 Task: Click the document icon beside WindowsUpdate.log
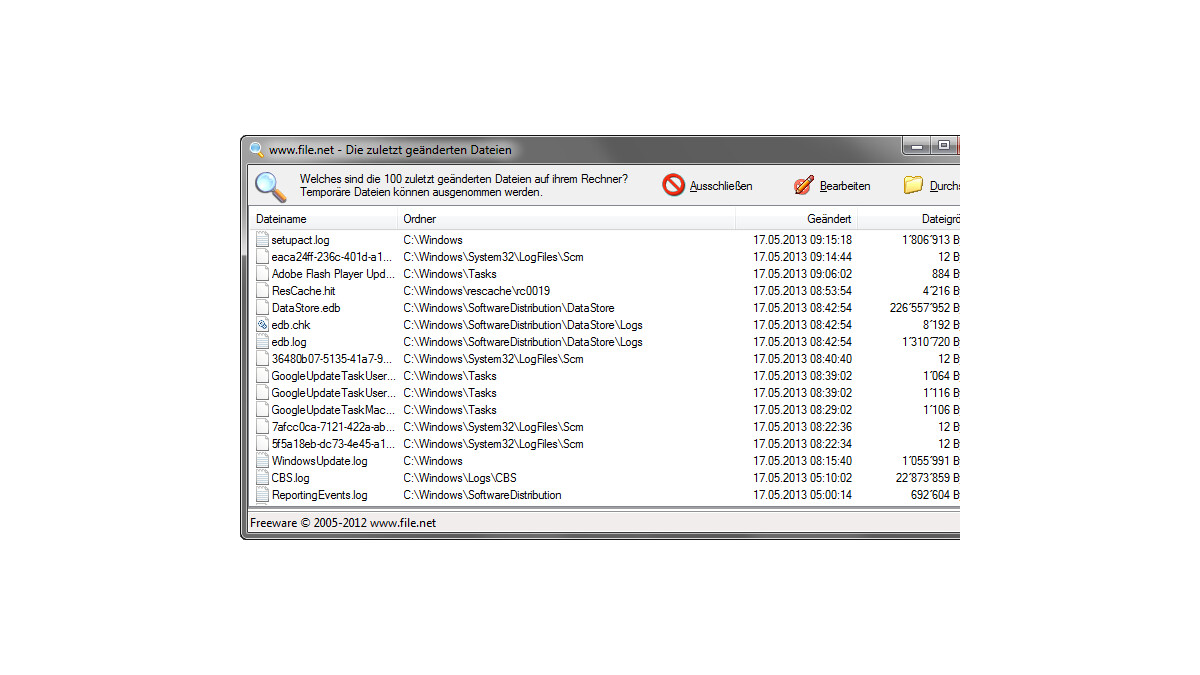click(263, 460)
